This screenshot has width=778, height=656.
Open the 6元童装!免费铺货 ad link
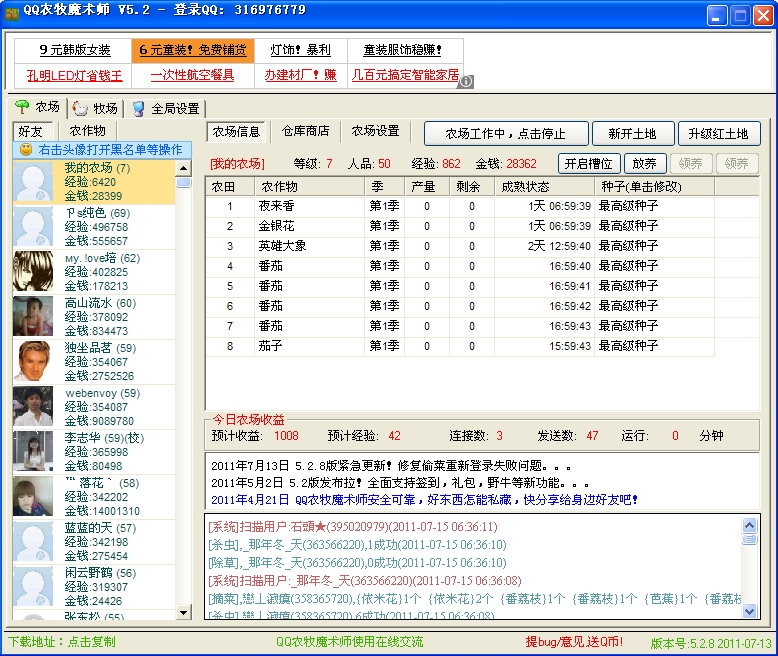(x=193, y=50)
